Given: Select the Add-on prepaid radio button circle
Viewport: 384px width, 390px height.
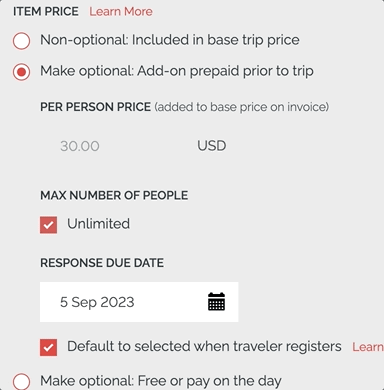Looking at the screenshot, I should pyautogui.click(x=21, y=72).
